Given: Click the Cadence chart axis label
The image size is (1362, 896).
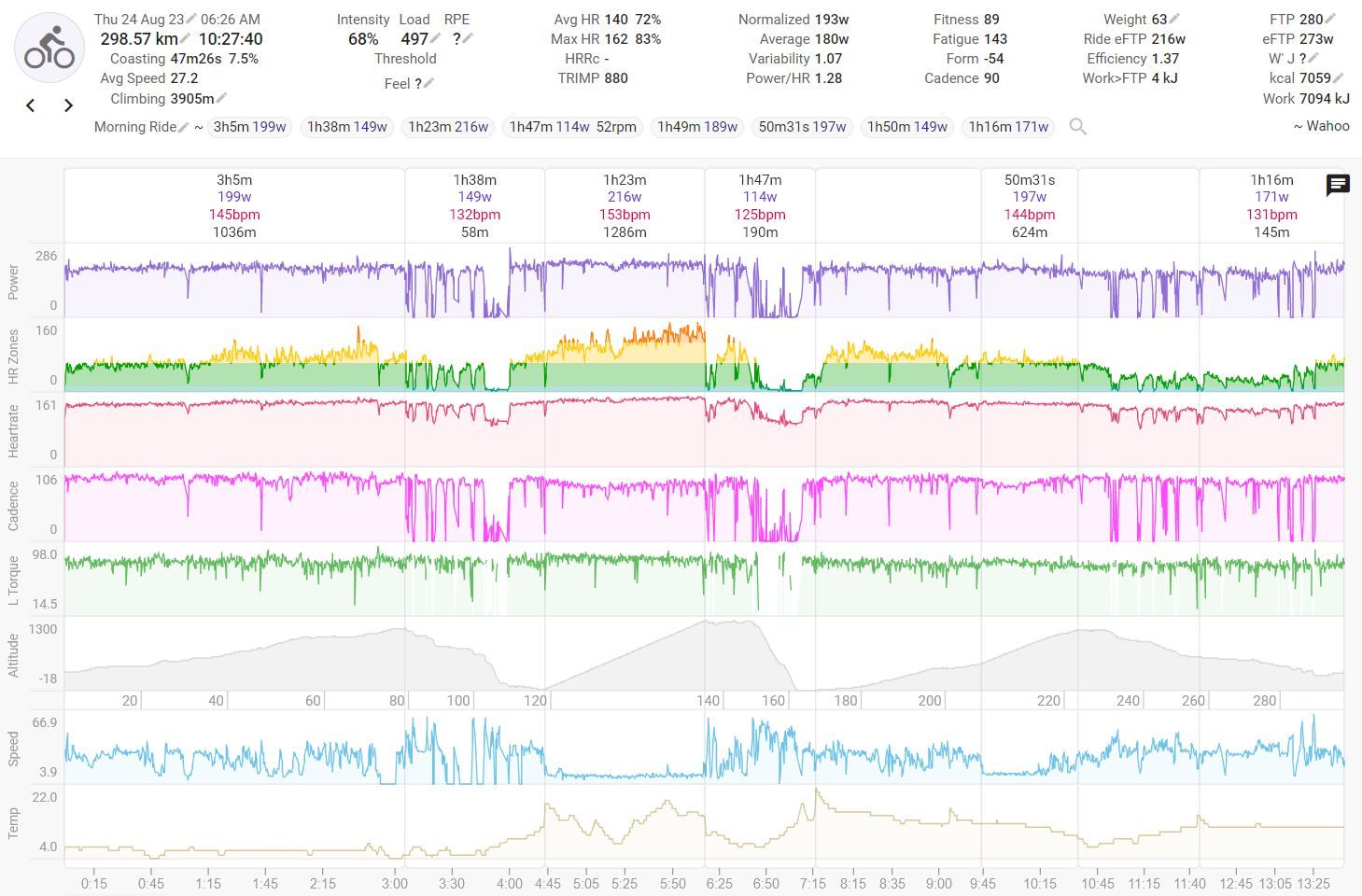Looking at the screenshot, I should [13, 506].
